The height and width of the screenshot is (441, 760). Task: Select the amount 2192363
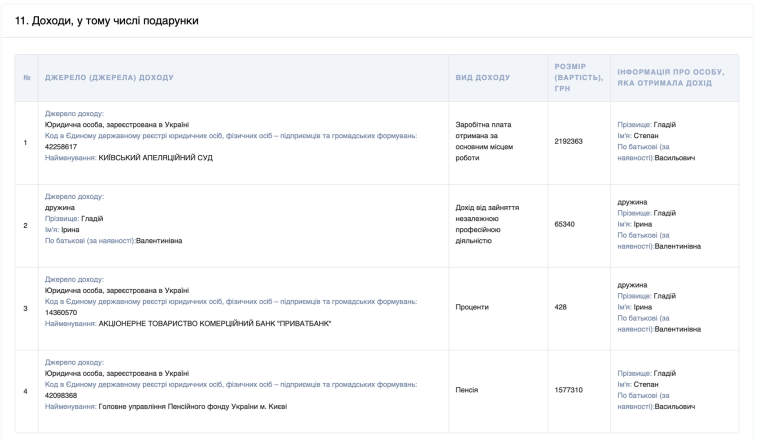[x=568, y=141]
